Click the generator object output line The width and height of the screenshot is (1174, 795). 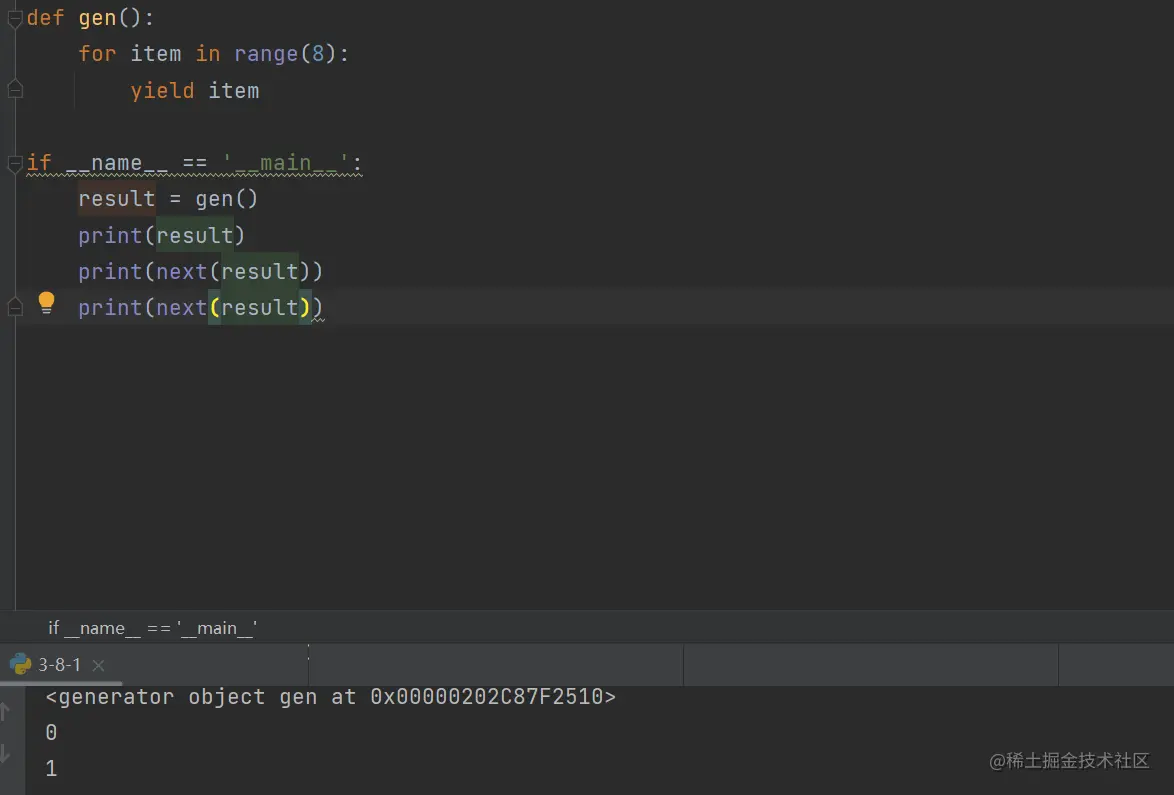click(330, 697)
